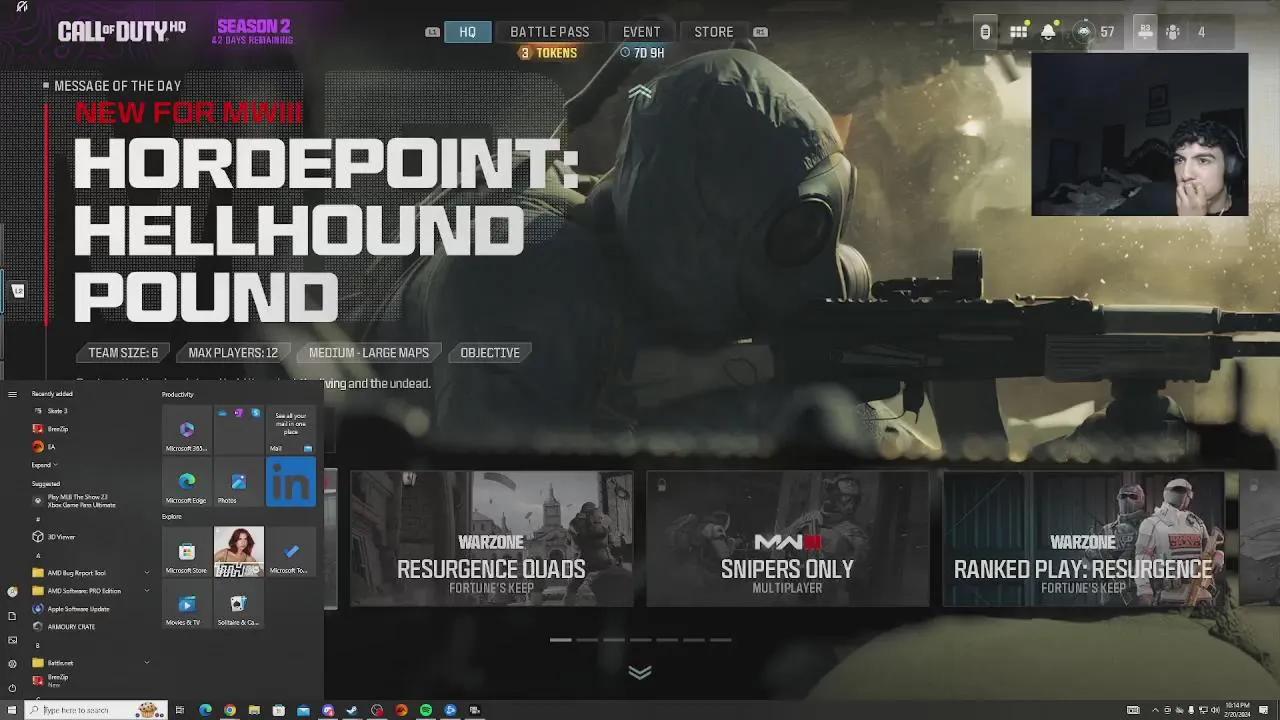Open Google Chrome from the taskbar
Viewport: 1280px width, 720px height.
(230, 710)
